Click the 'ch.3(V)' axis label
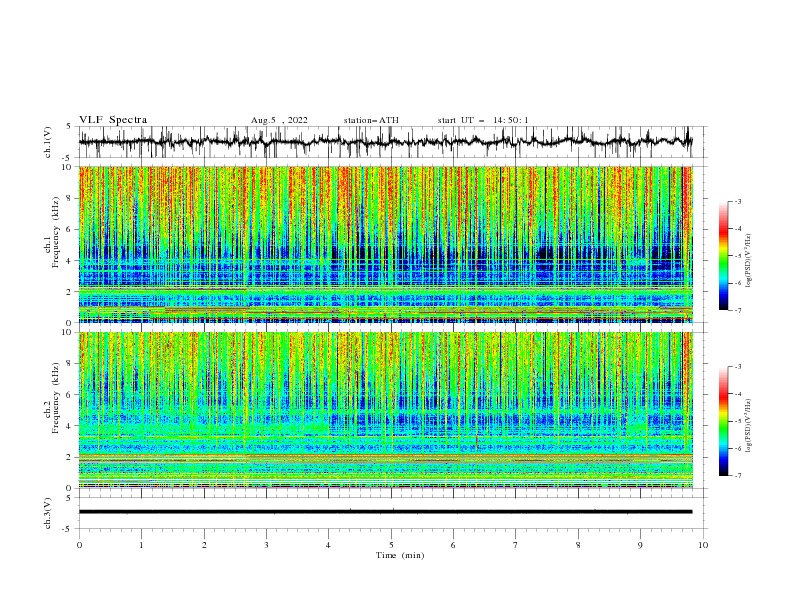Viewport: 792px width, 612px height. (48, 513)
